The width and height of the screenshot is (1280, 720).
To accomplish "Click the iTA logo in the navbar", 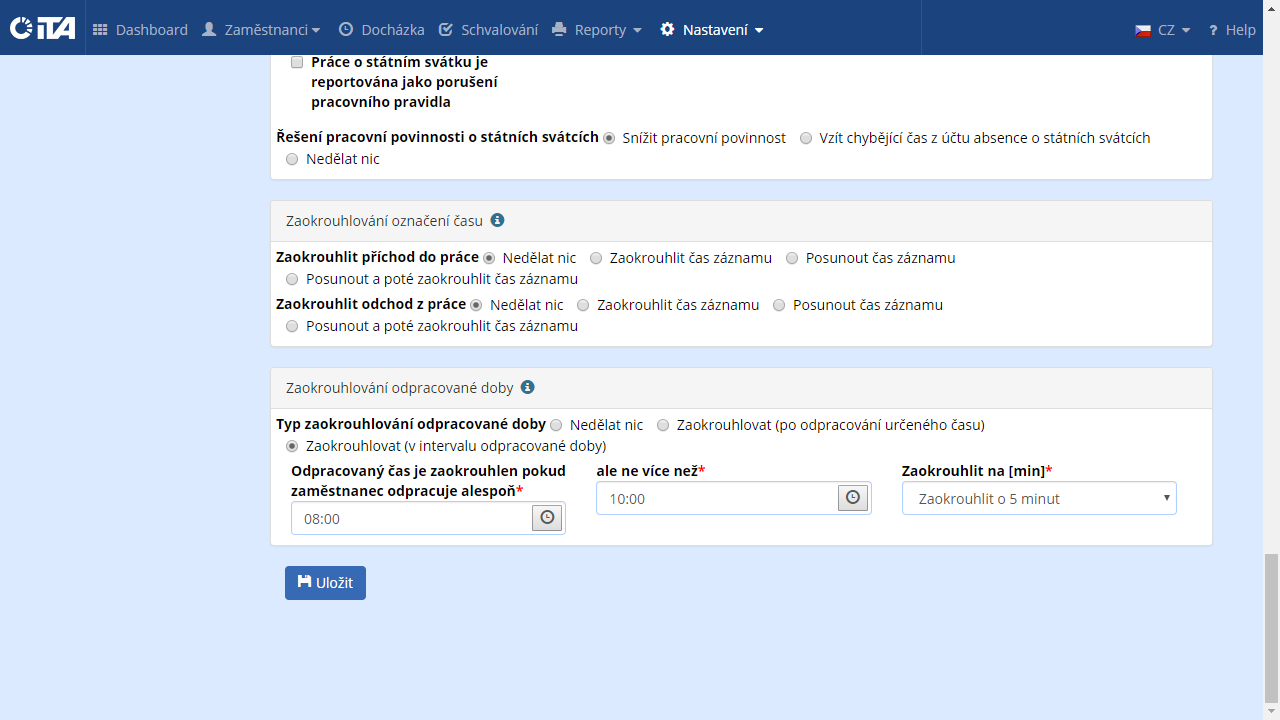I will point(42,29).
